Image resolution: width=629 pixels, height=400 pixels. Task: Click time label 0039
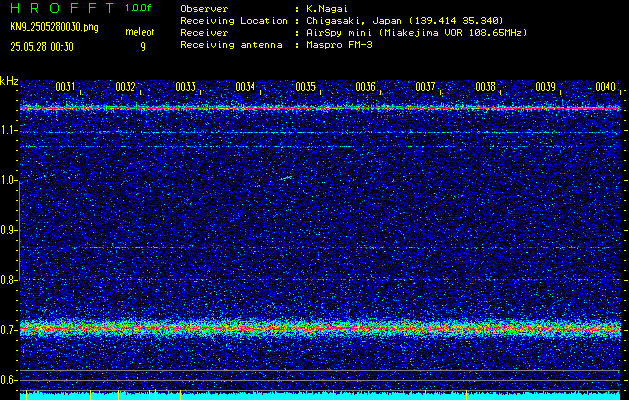546,87
